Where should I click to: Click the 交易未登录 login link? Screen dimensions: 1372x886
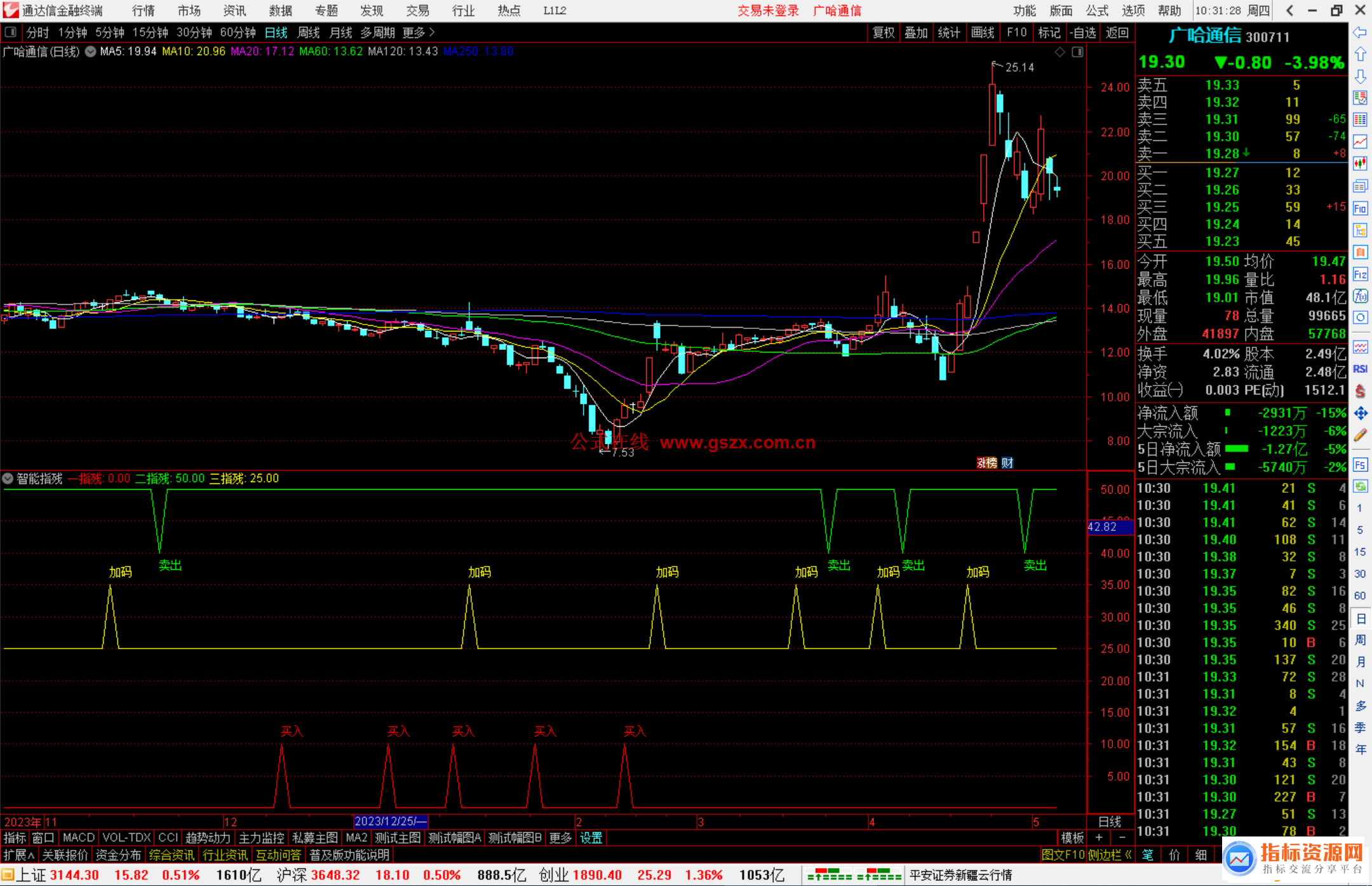768,10
